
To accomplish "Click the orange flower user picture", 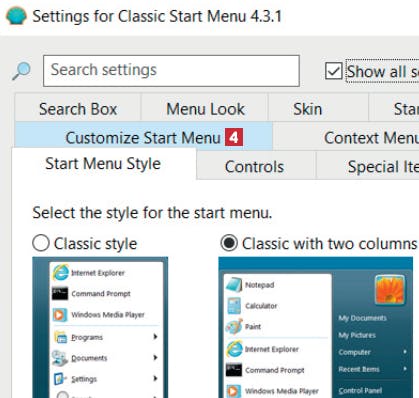I will [x=389, y=289].
